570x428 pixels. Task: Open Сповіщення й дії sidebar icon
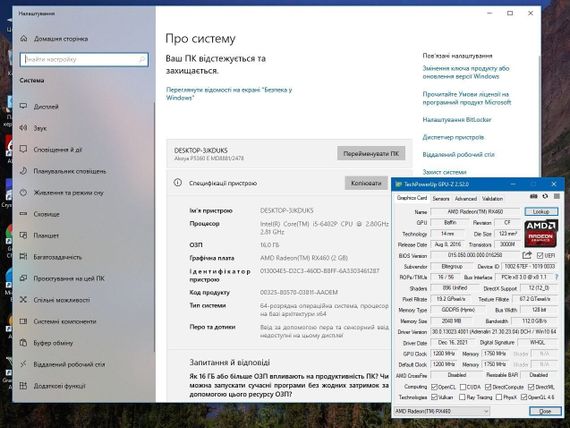pos(24,149)
